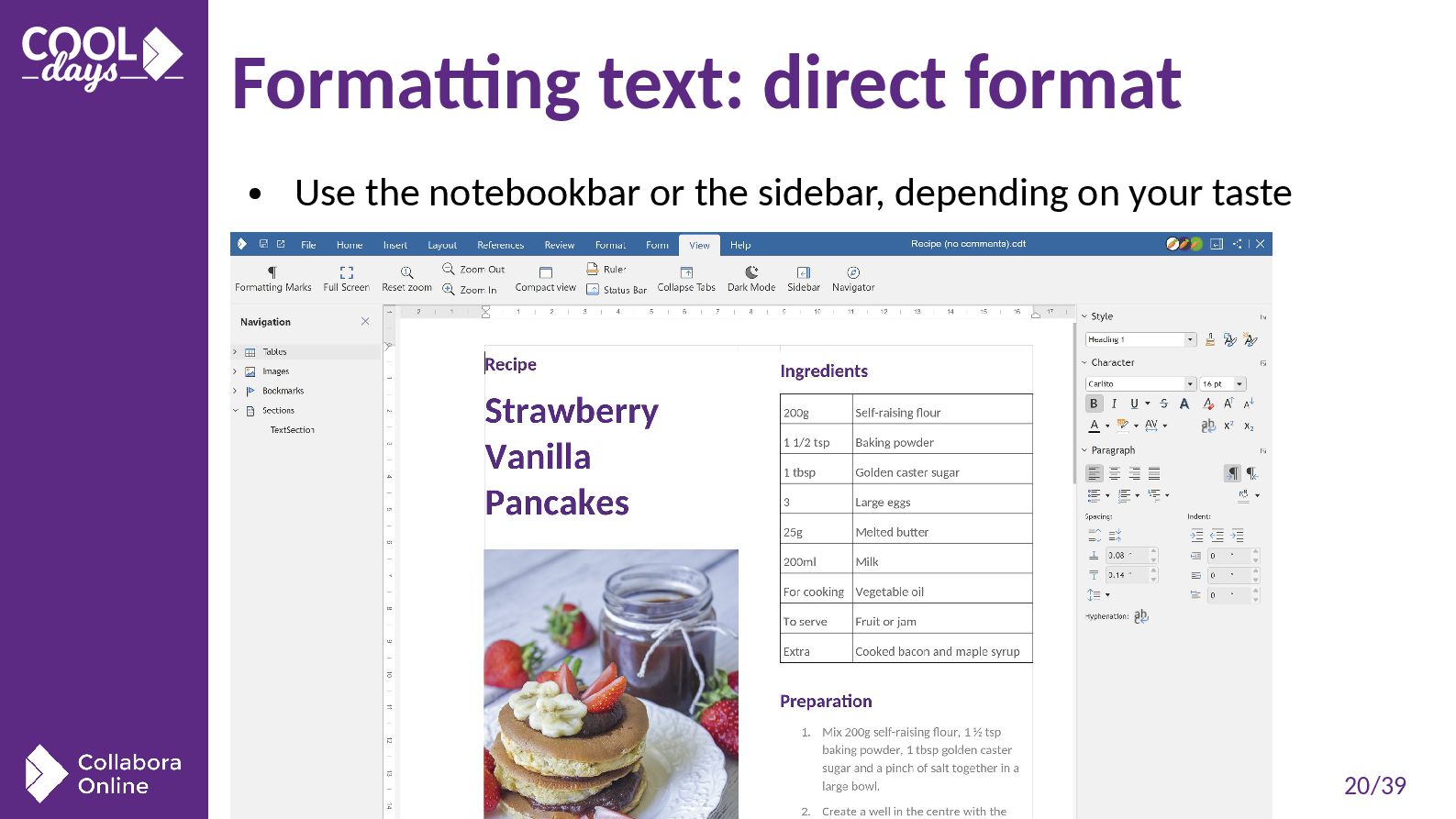Screen dimensions: 1456x819
Task: Close the Navigation panel
Action: [365, 321]
